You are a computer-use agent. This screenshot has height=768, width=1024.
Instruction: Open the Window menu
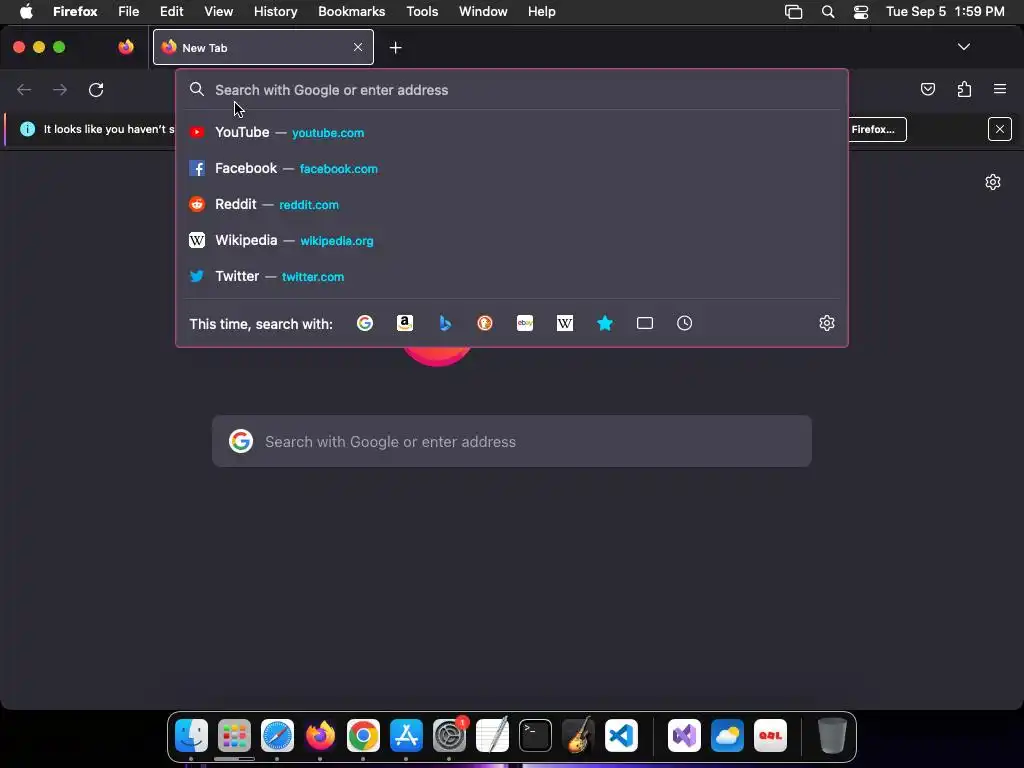click(483, 12)
